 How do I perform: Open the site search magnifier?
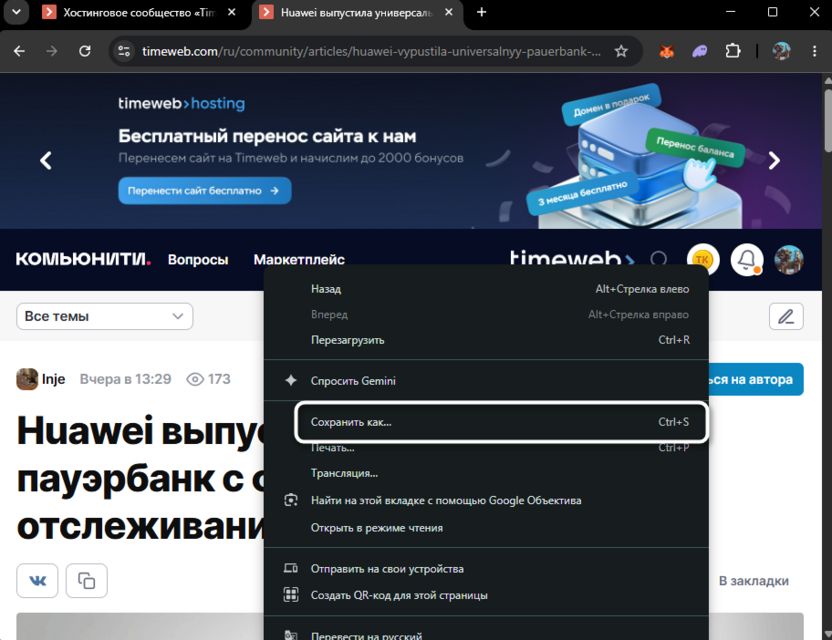[659, 259]
